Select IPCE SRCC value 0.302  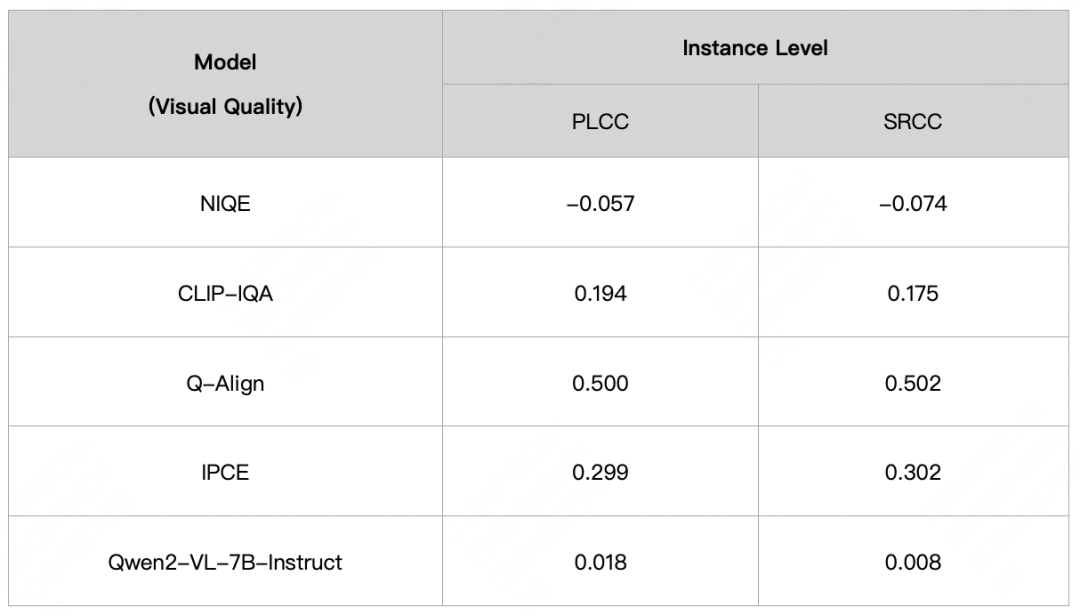point(913,471)
